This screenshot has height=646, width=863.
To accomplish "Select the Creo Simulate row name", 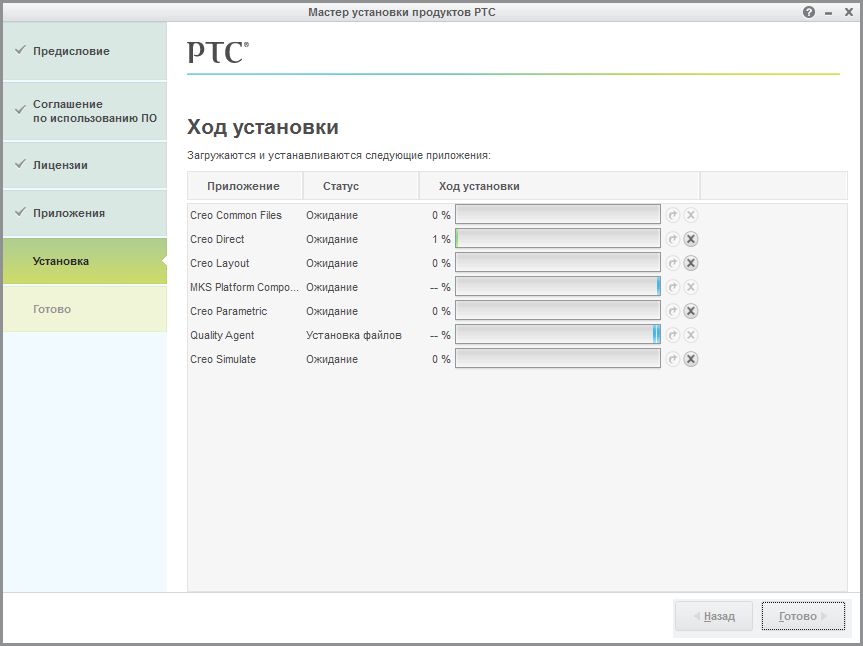I will pyautogui.click(x=223, y=359).
